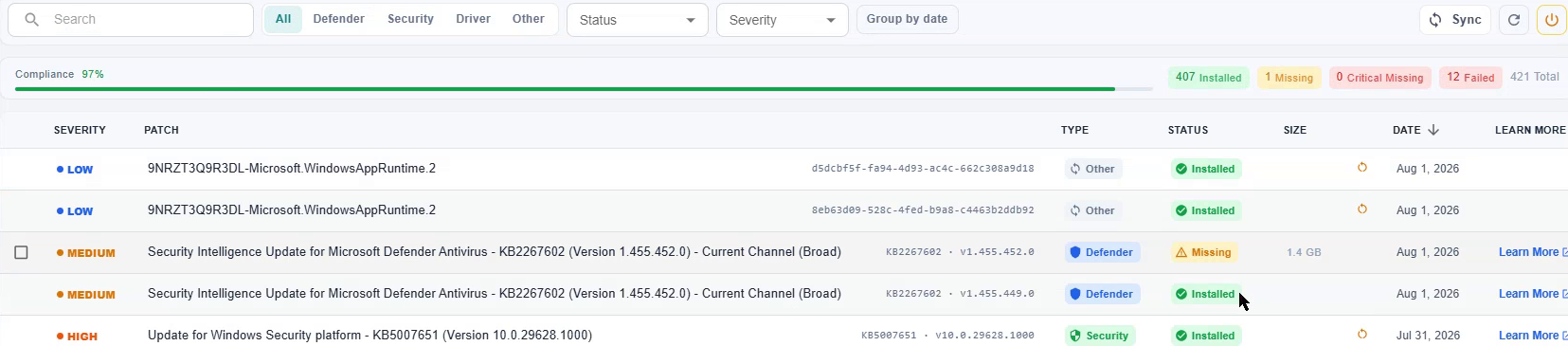
Task: Click the 421 Total count
Action: pos(1535,77)
